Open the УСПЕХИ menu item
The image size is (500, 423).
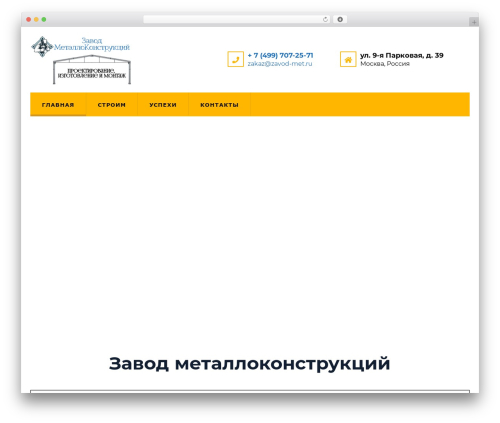click(x=163, y=105)
